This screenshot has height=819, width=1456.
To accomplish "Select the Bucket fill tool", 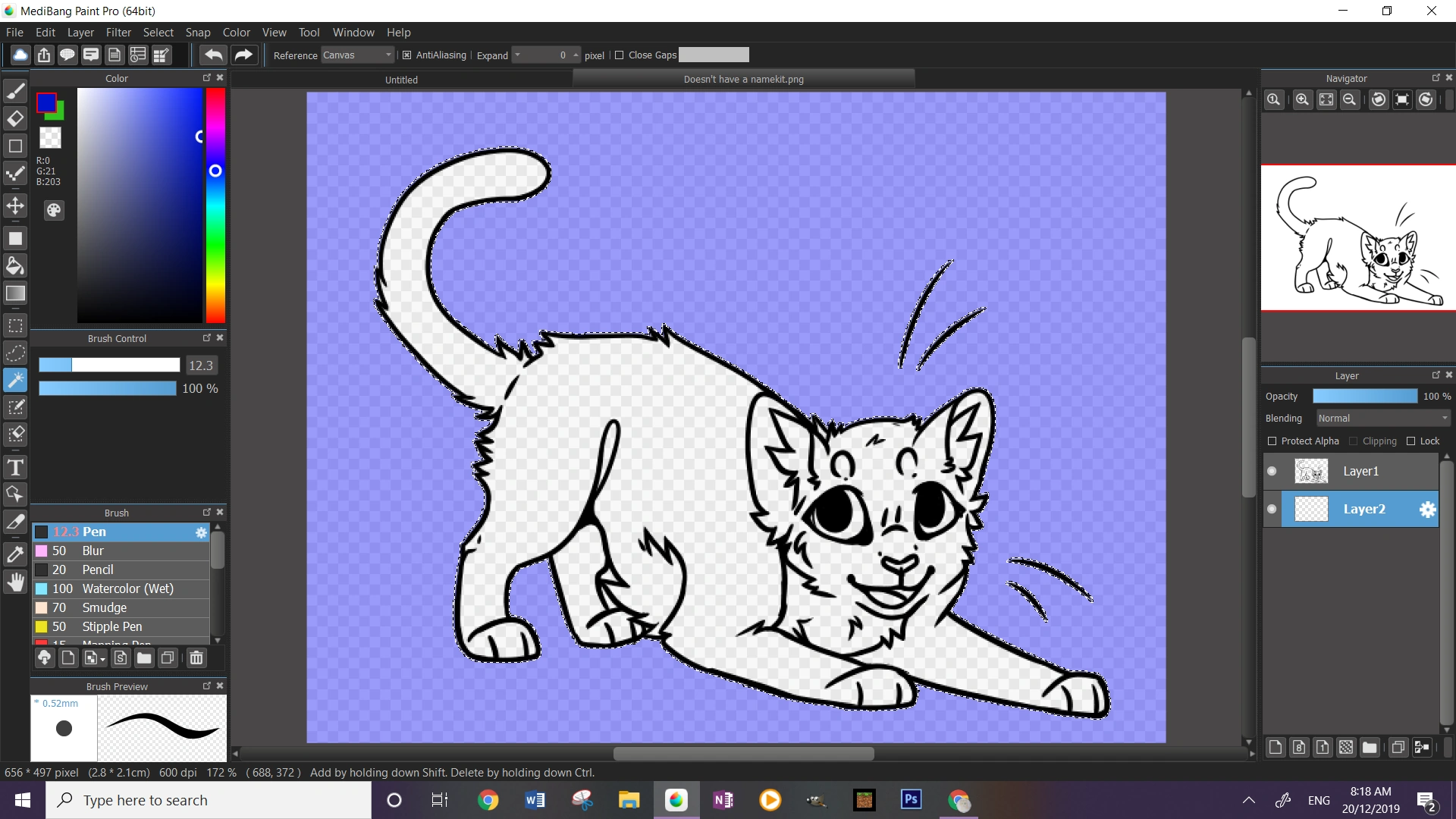I will click(15, 265).
